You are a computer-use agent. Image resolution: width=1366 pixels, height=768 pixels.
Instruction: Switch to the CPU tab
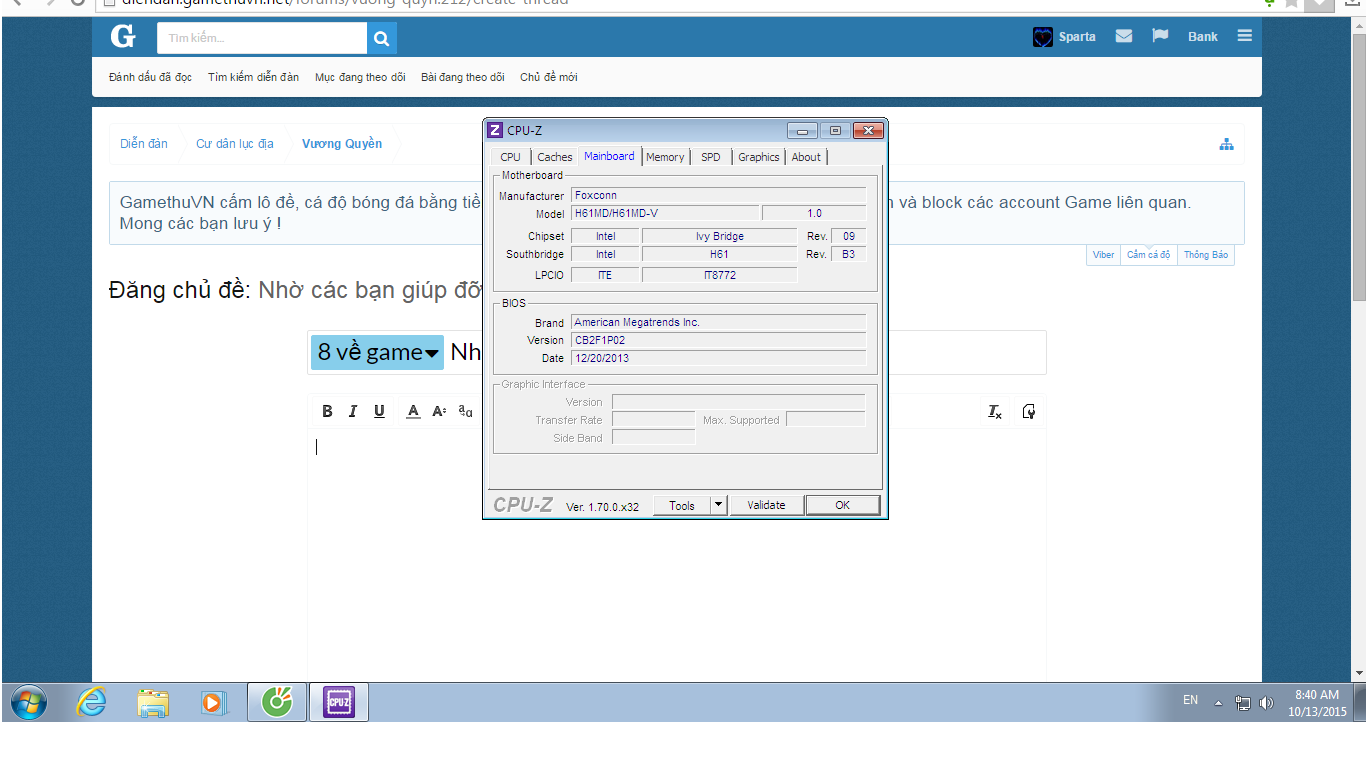pos(510,157)
